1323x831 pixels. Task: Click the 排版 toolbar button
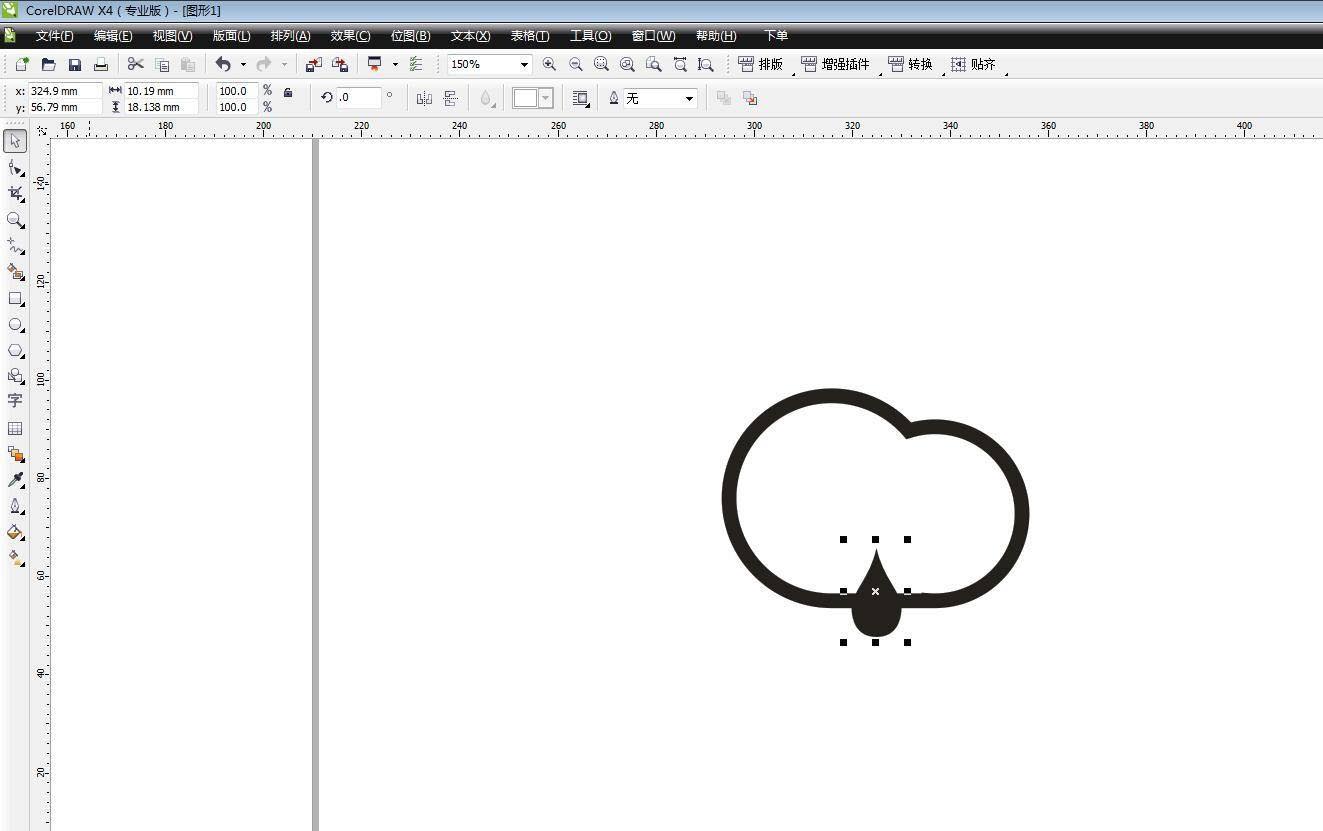point(761,64)
